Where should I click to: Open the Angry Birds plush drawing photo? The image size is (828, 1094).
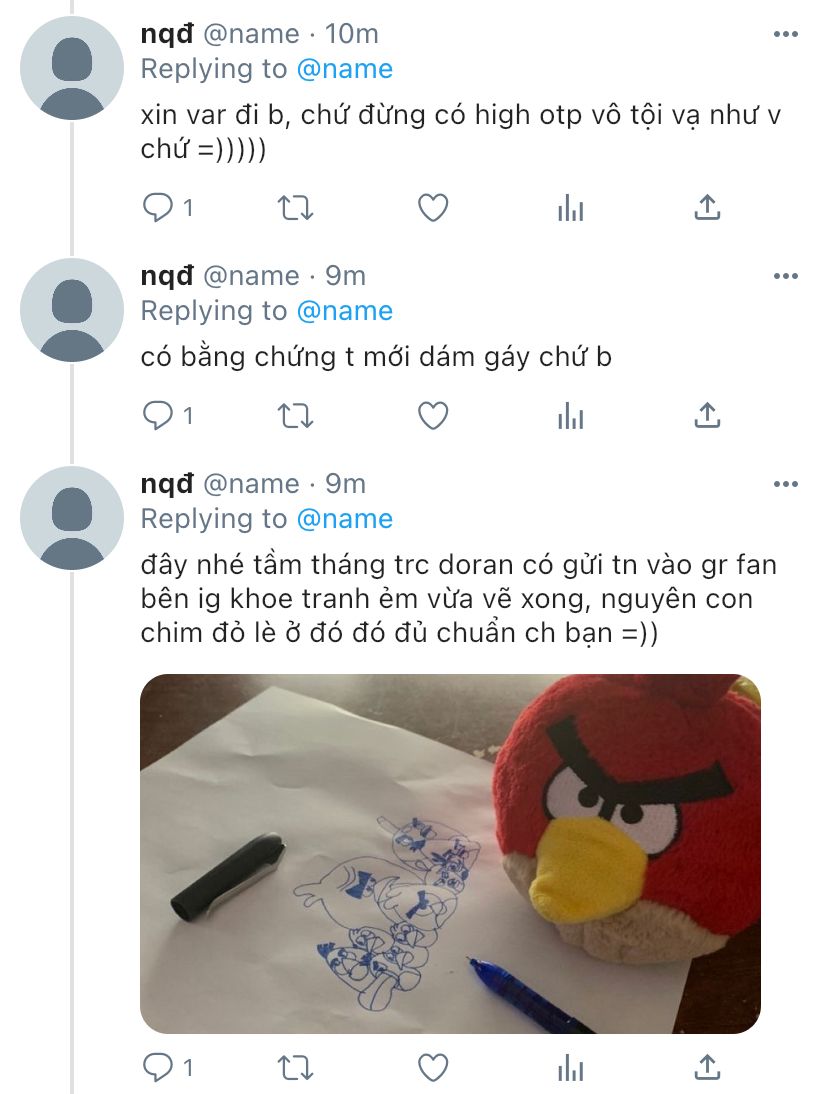(x=450, y=853)
